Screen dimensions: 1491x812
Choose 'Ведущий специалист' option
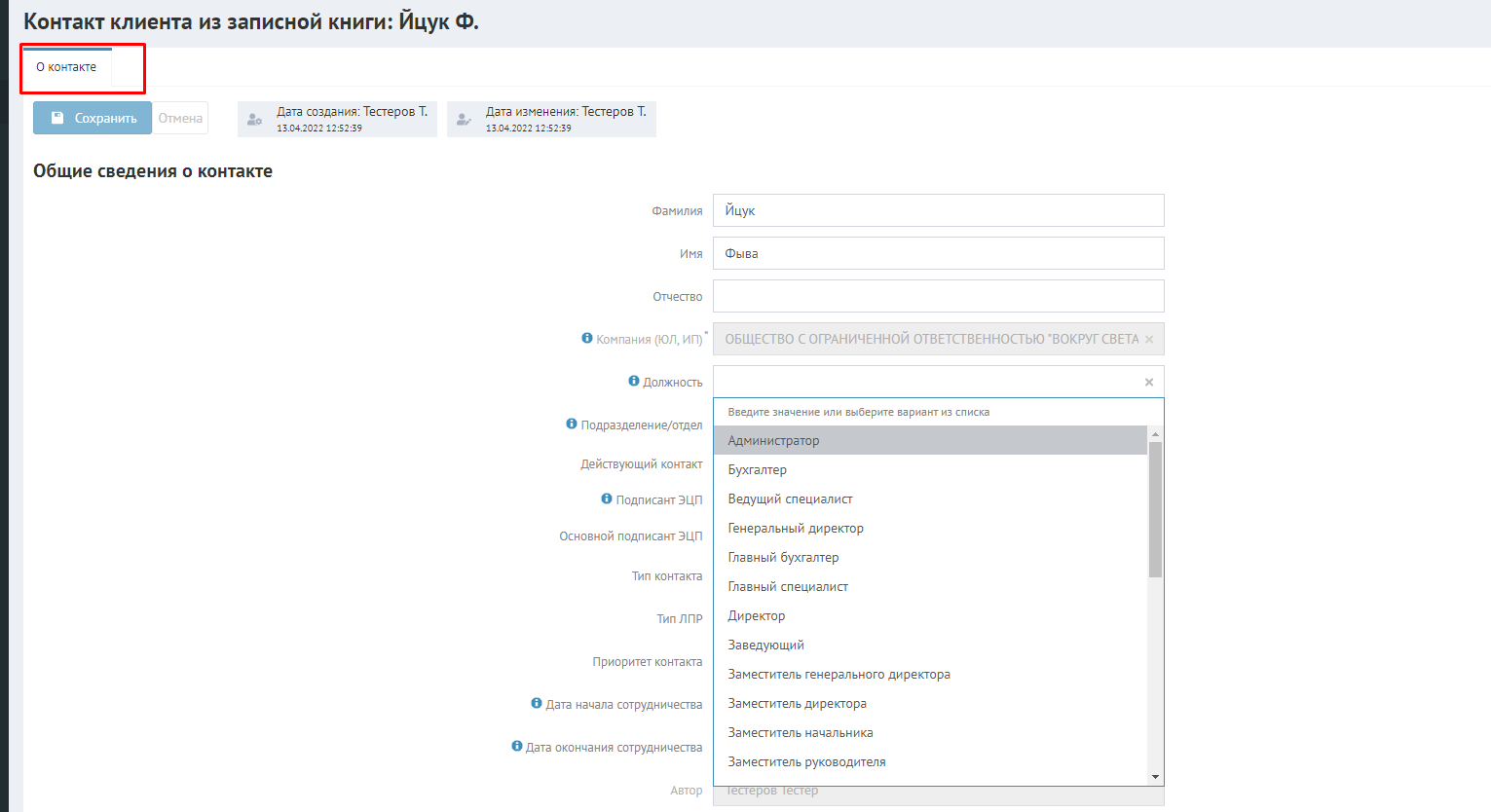(931, 498)
